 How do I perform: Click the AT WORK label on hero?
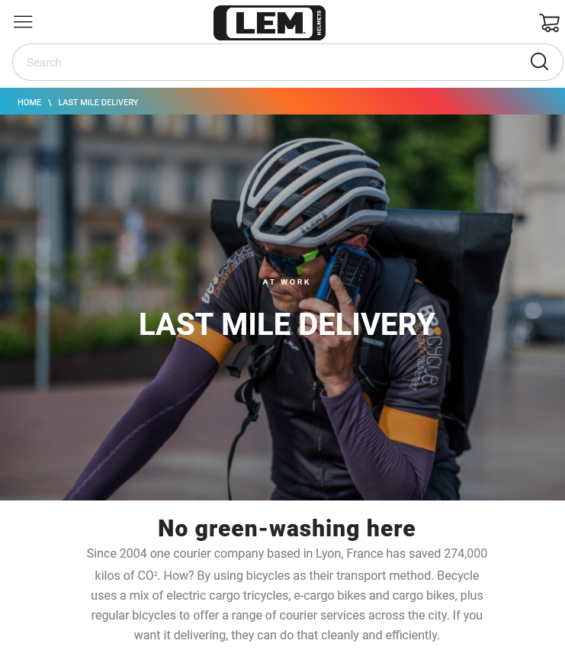286,282
